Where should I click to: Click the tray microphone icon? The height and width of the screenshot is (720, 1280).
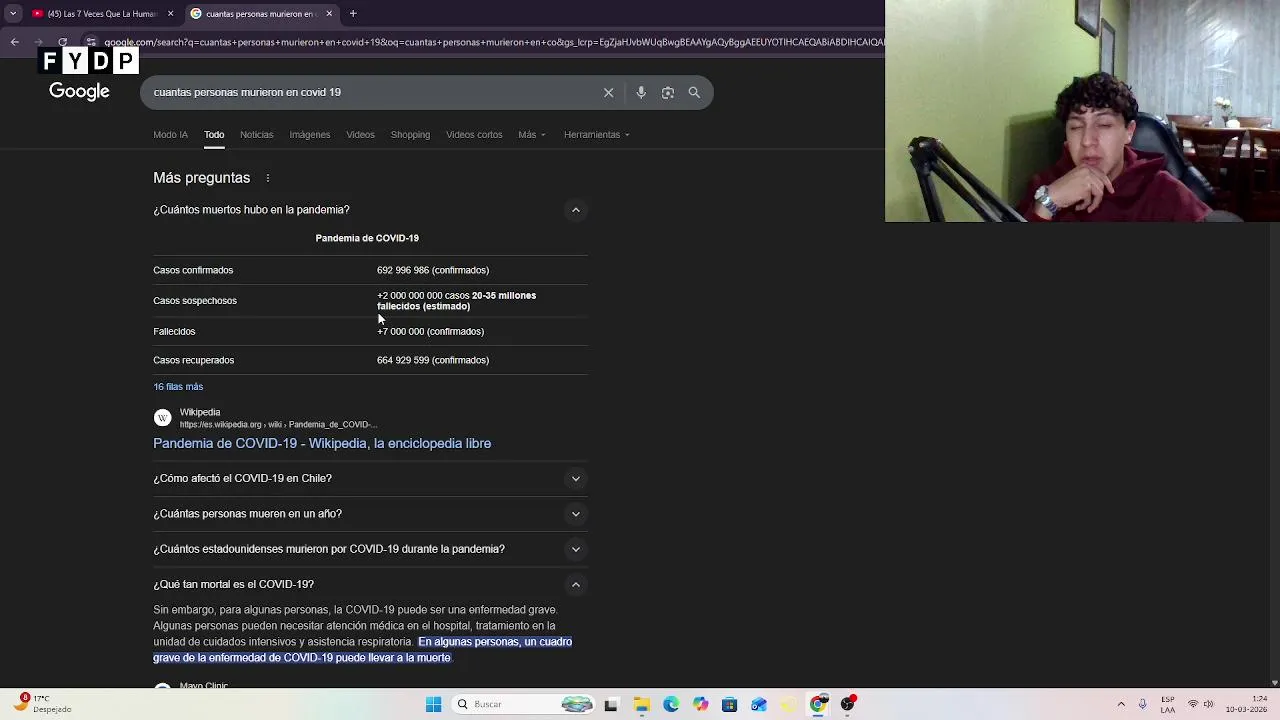coord(1142,704)
